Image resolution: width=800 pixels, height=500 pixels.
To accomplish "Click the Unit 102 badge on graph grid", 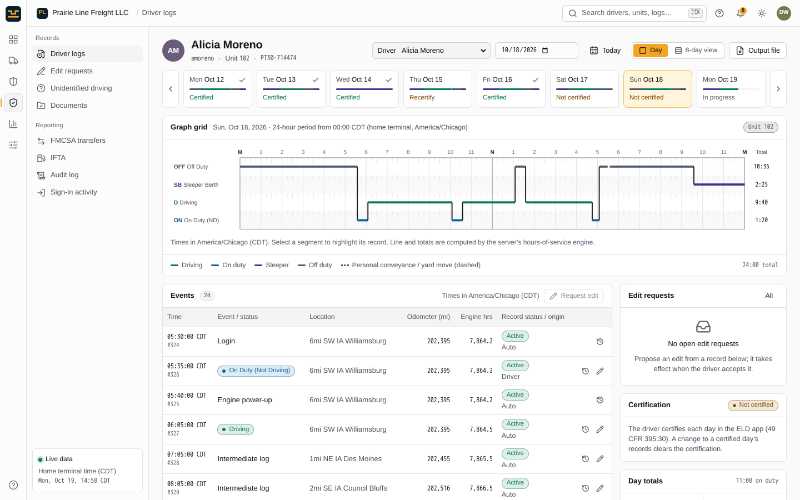I will coord(760,127).
